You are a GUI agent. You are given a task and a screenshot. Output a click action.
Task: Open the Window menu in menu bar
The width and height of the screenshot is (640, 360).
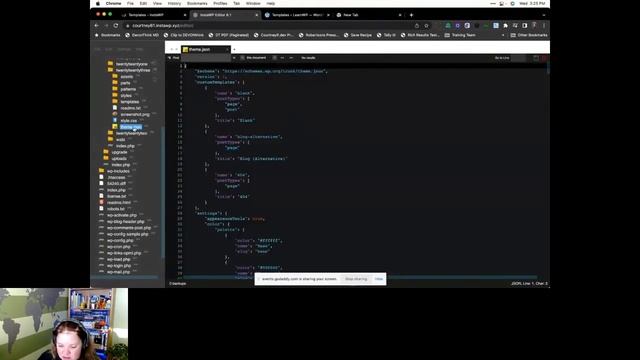(253, 3)
